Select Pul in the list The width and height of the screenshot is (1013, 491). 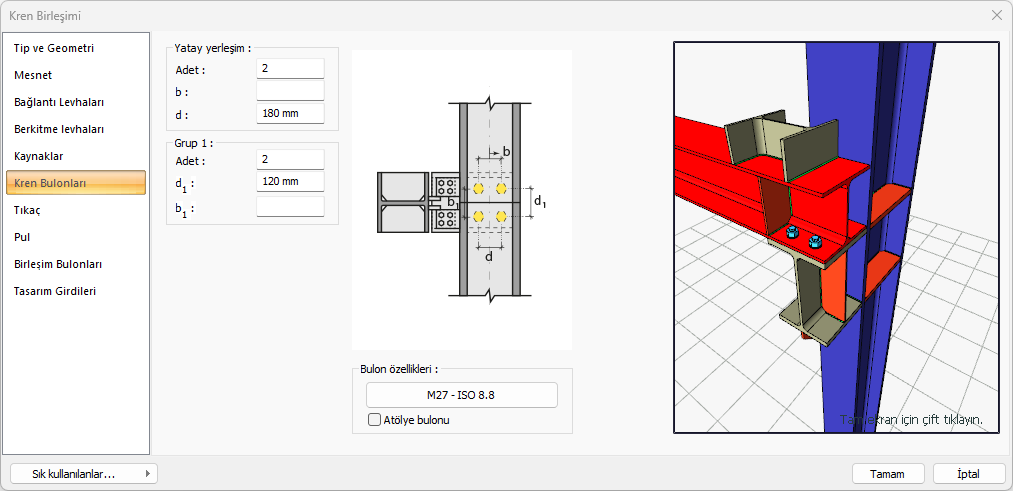tap(23, 237)
